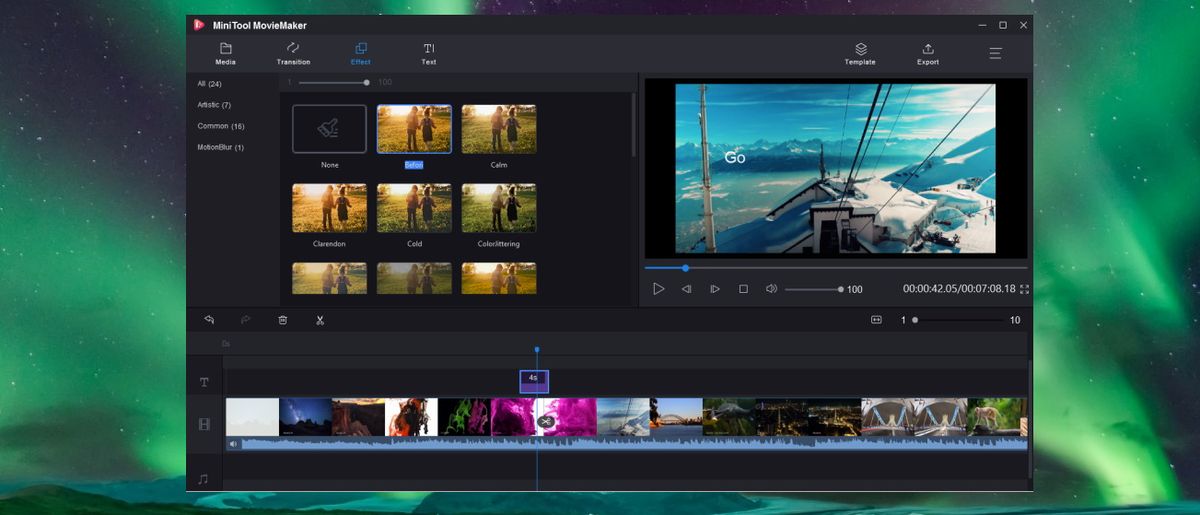Step to next frame
Viewport: 1200px width, 515px height.
click(x=715, y=289)
